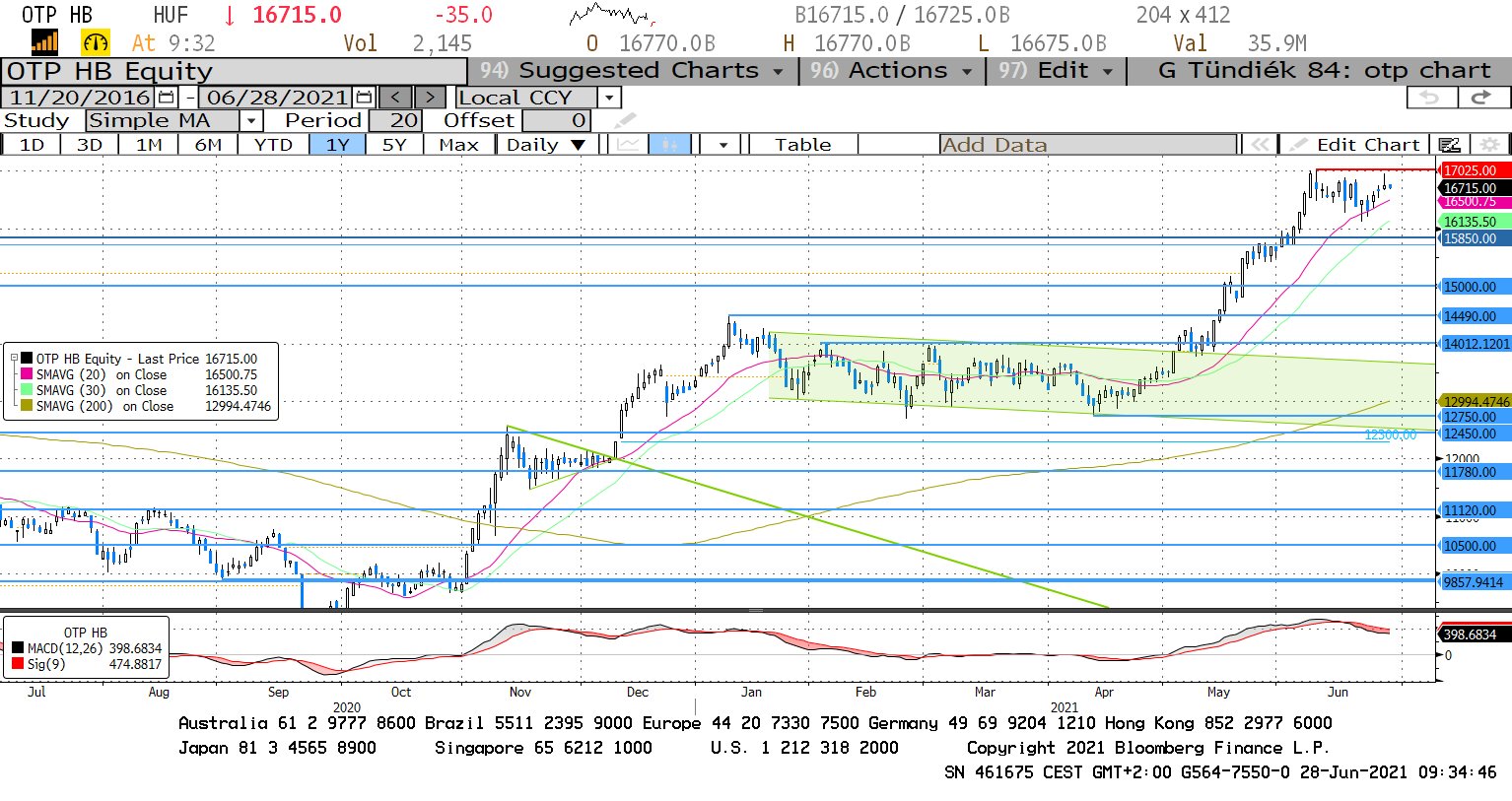Click the black OTP HB Equity legend swatch
The height and width of the screenshot is (801, 1512).
[27, 359]
